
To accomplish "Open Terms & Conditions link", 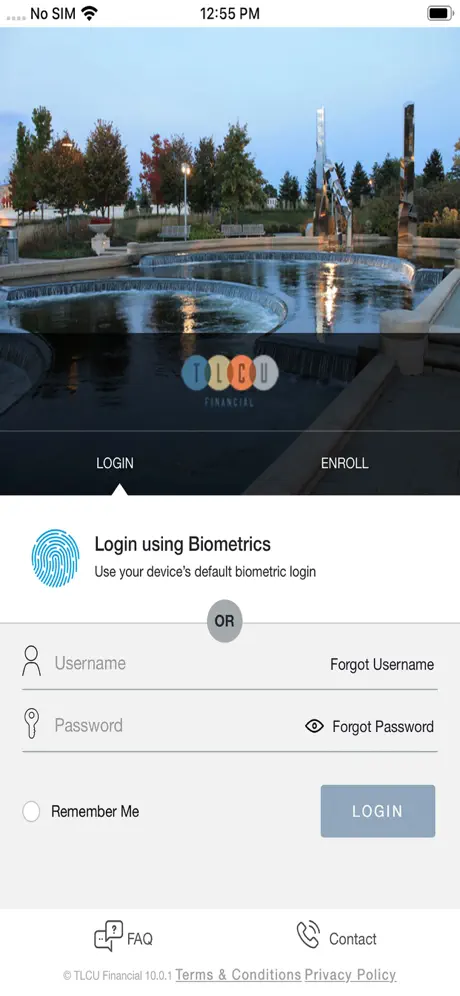I will (238, 974).
